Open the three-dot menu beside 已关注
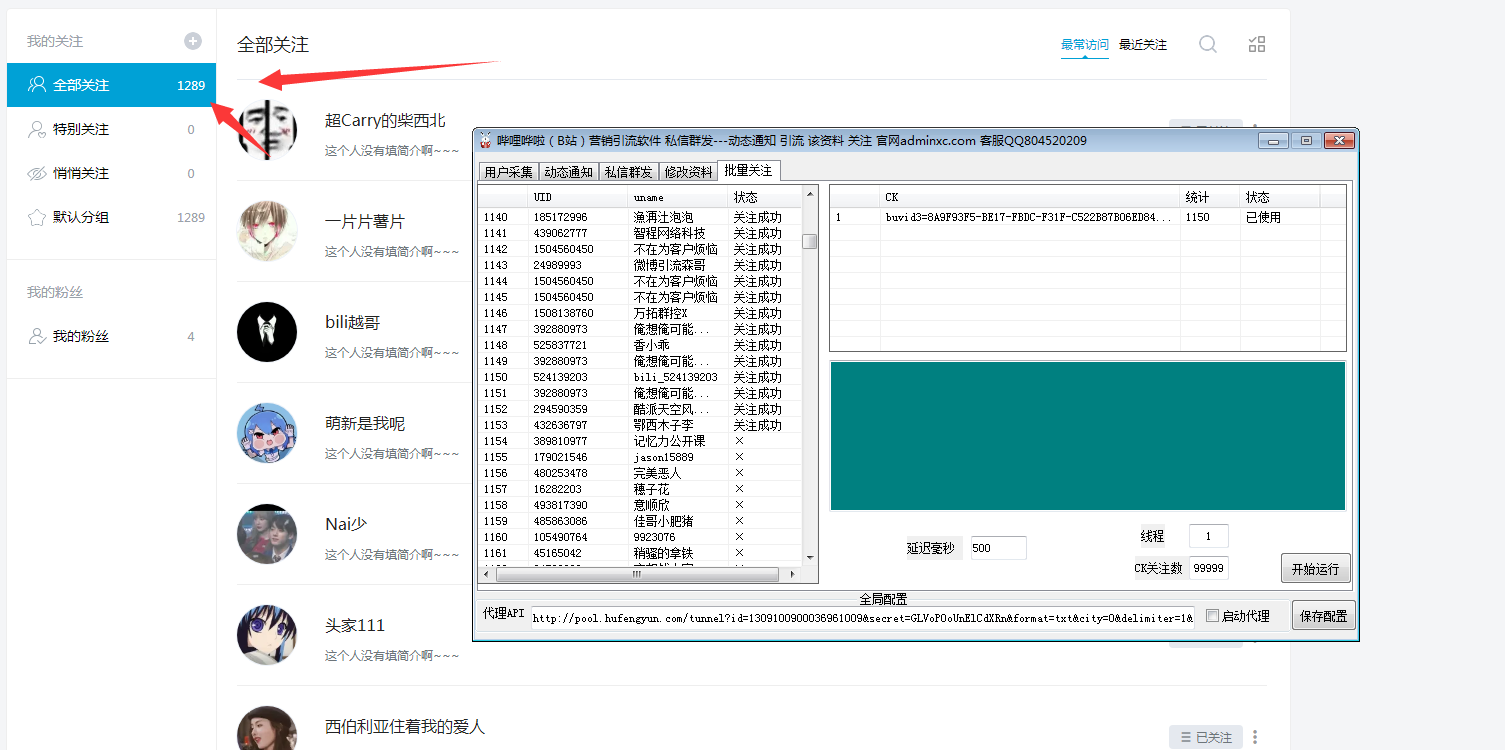This screenshot has height=750, width=1505. [1254, 736]
